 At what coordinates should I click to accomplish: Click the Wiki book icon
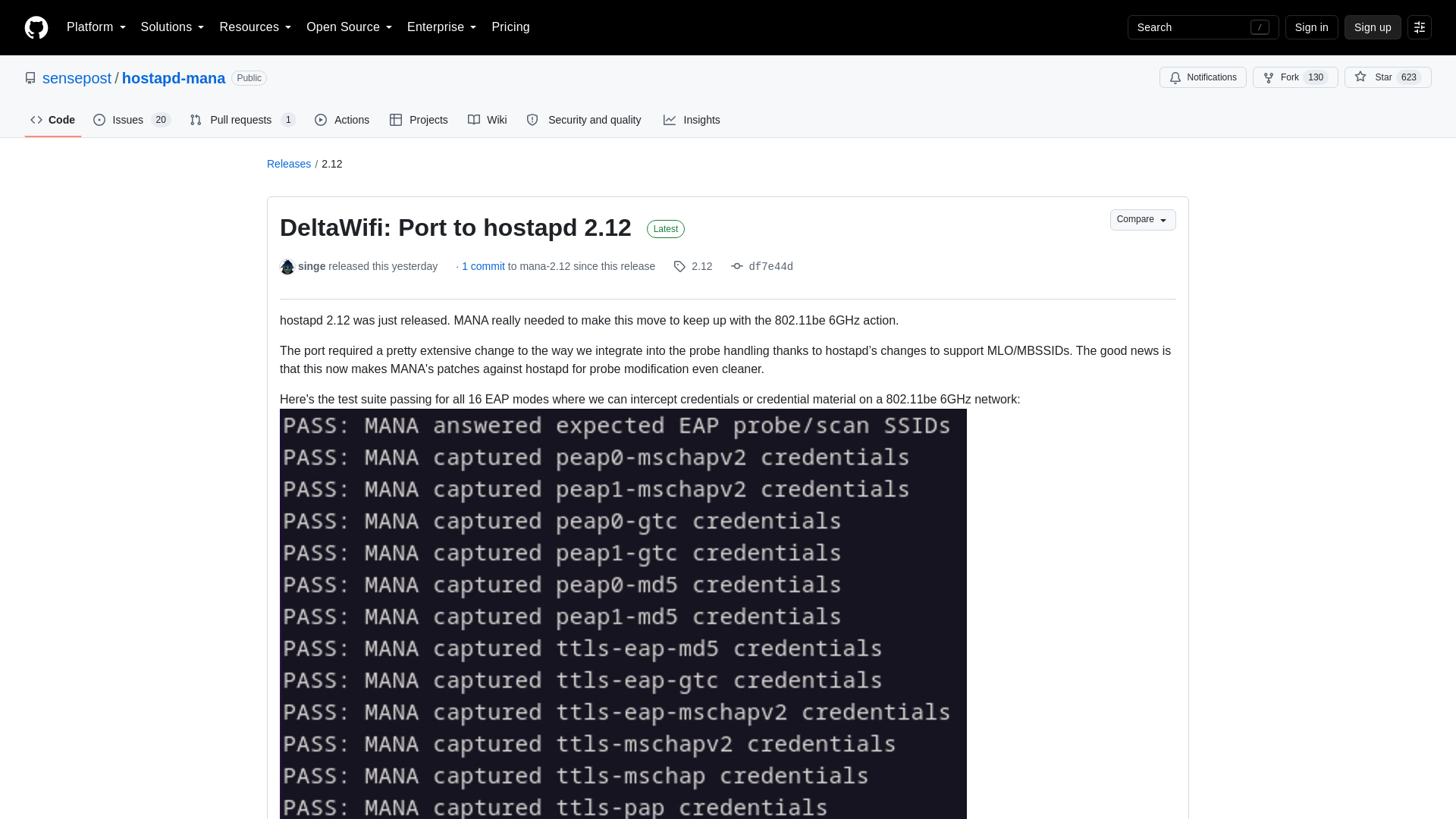(474, 120)
